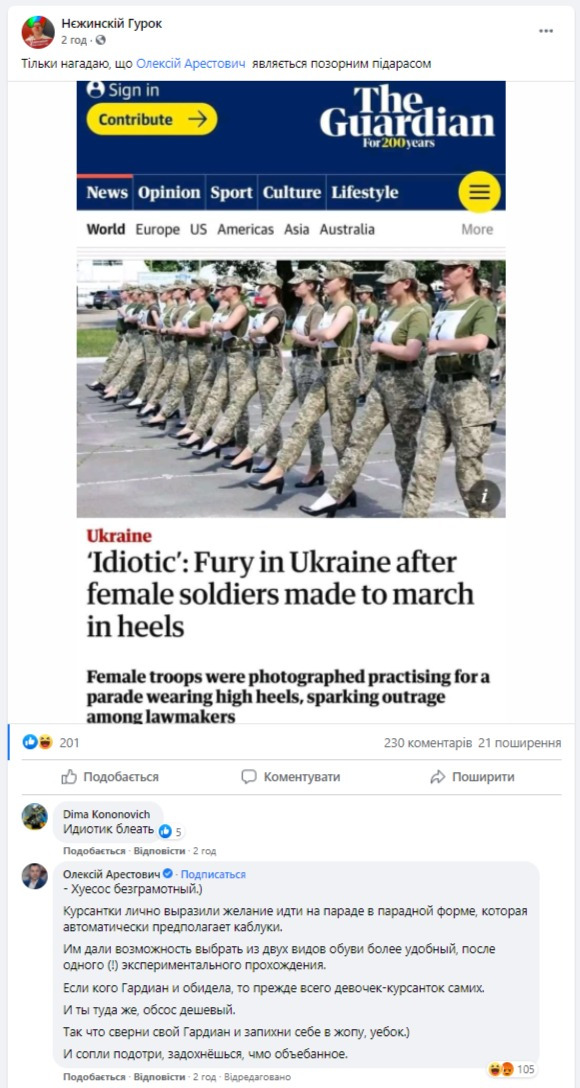Click Нєжинскій Гурок profile avatar

[37, 32]
